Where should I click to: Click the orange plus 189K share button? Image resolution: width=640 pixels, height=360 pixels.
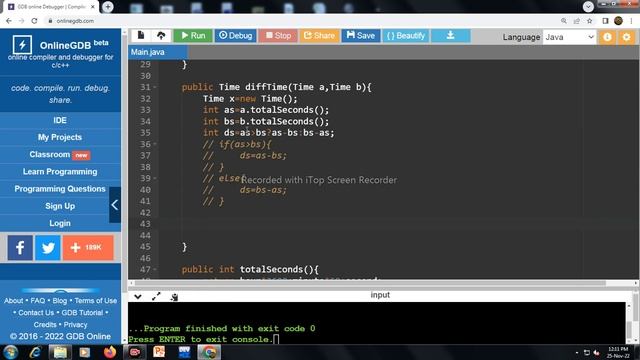coord(88,248)
